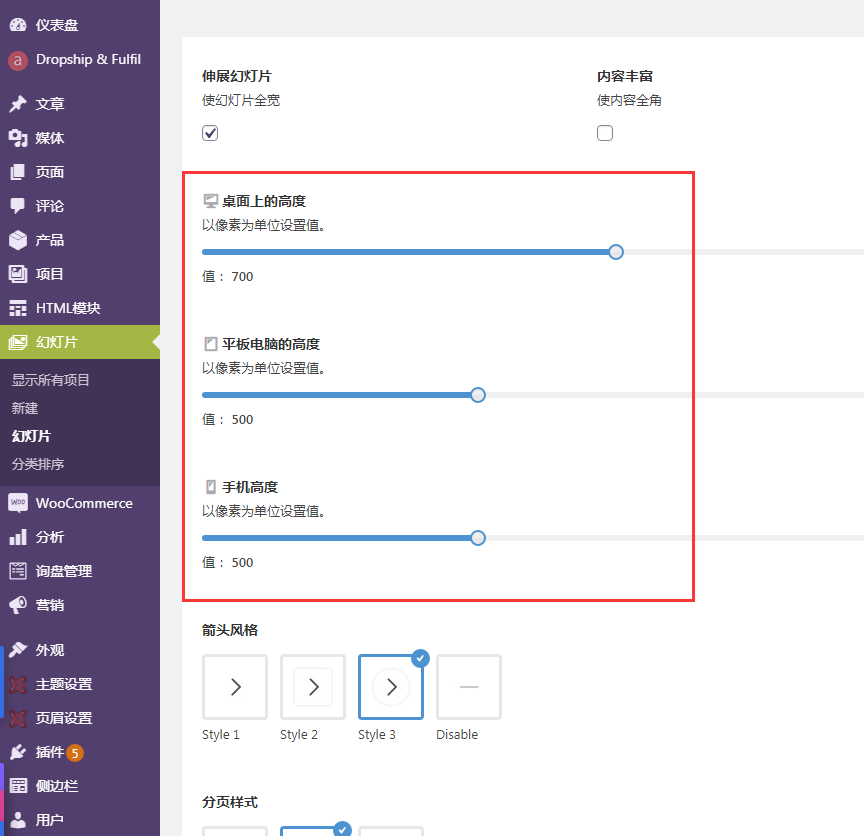
Task: Click the desktop monitor icon beside 桌面上的高度
Action: [210, 201]
